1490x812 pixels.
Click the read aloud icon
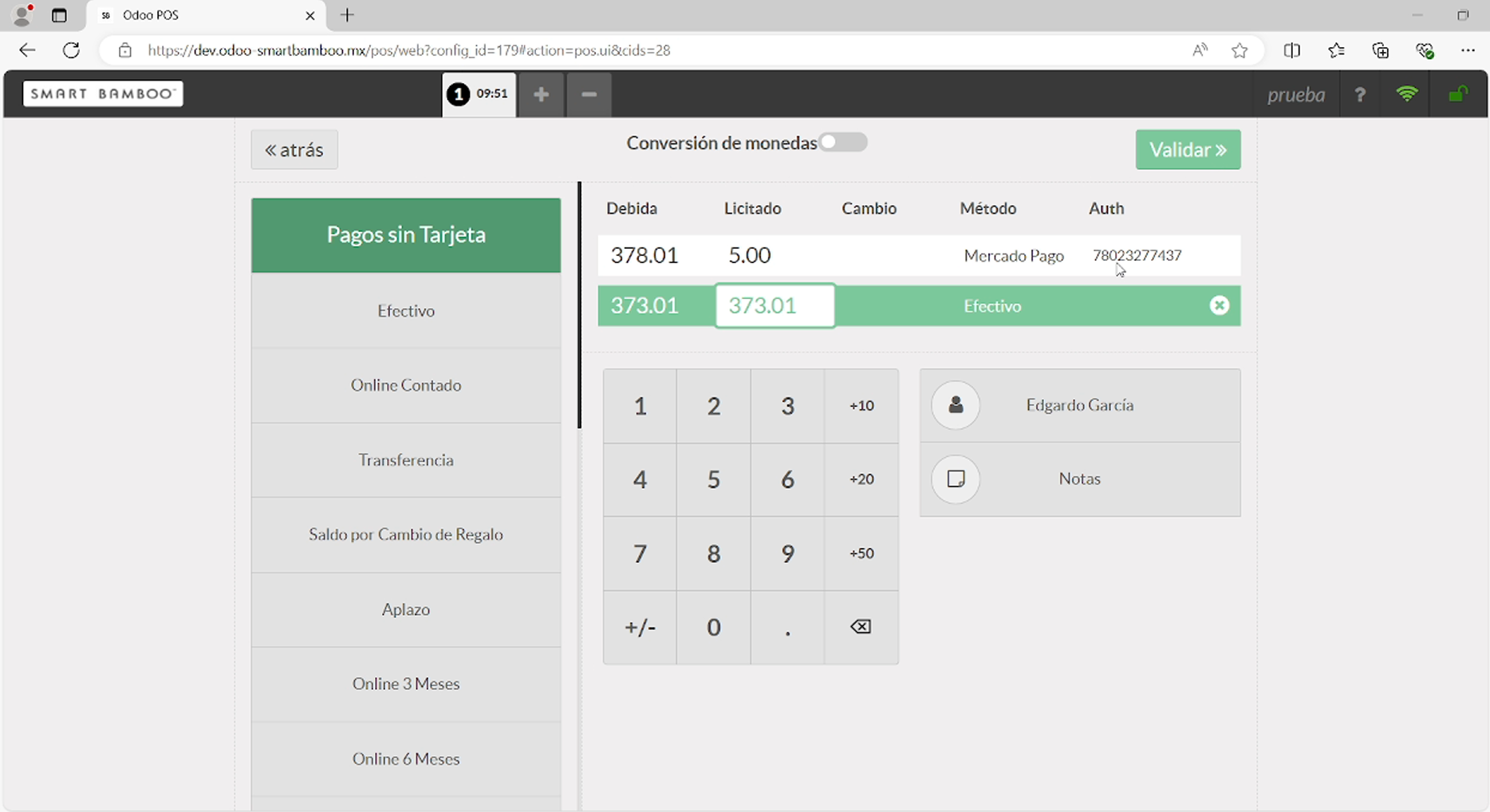pyautogui.click(x=1200, y=50)
